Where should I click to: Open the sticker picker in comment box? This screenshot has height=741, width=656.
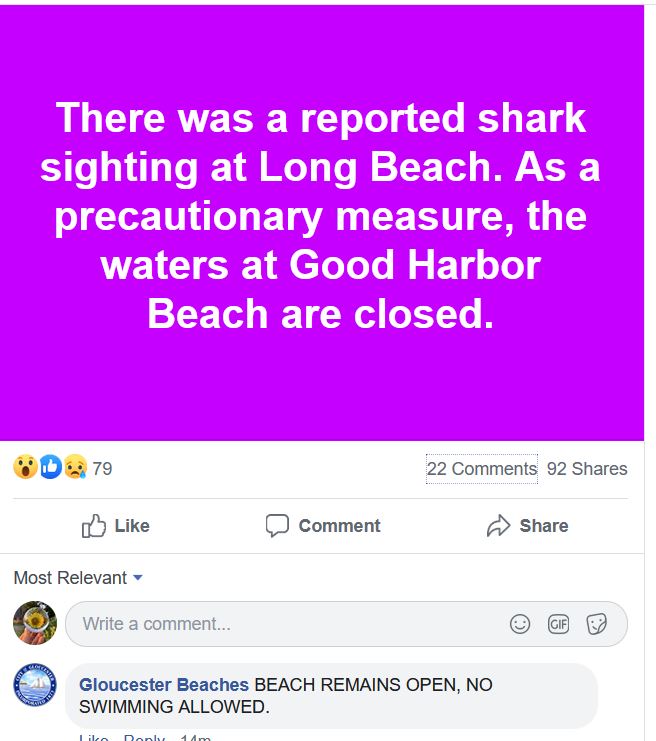[x=596, y=624]
